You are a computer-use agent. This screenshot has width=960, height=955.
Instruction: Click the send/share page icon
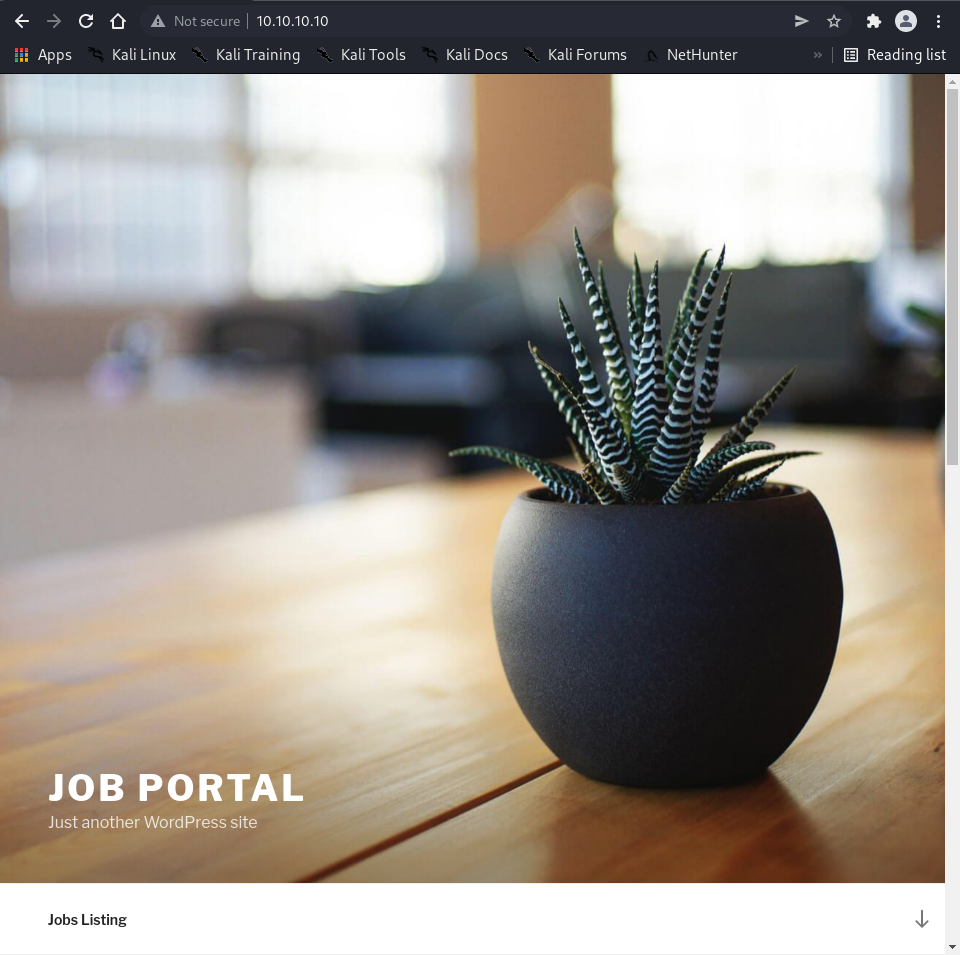[x=801, y=21]
